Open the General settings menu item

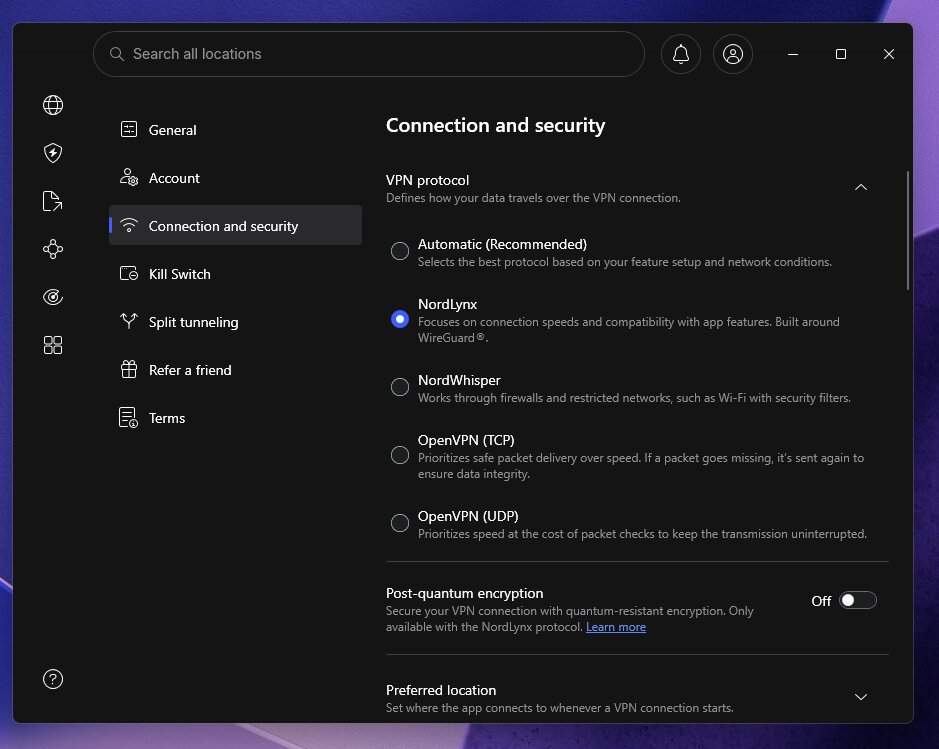[x=235, y=129]
